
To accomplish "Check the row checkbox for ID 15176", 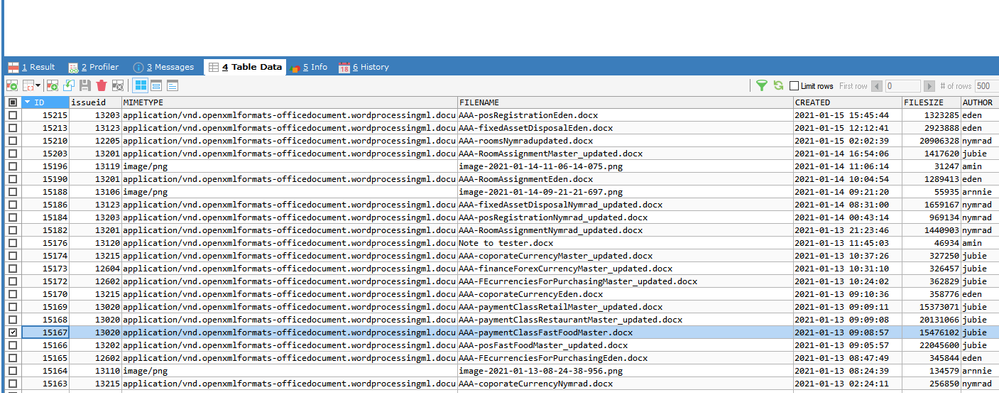I will click(12, 243).
